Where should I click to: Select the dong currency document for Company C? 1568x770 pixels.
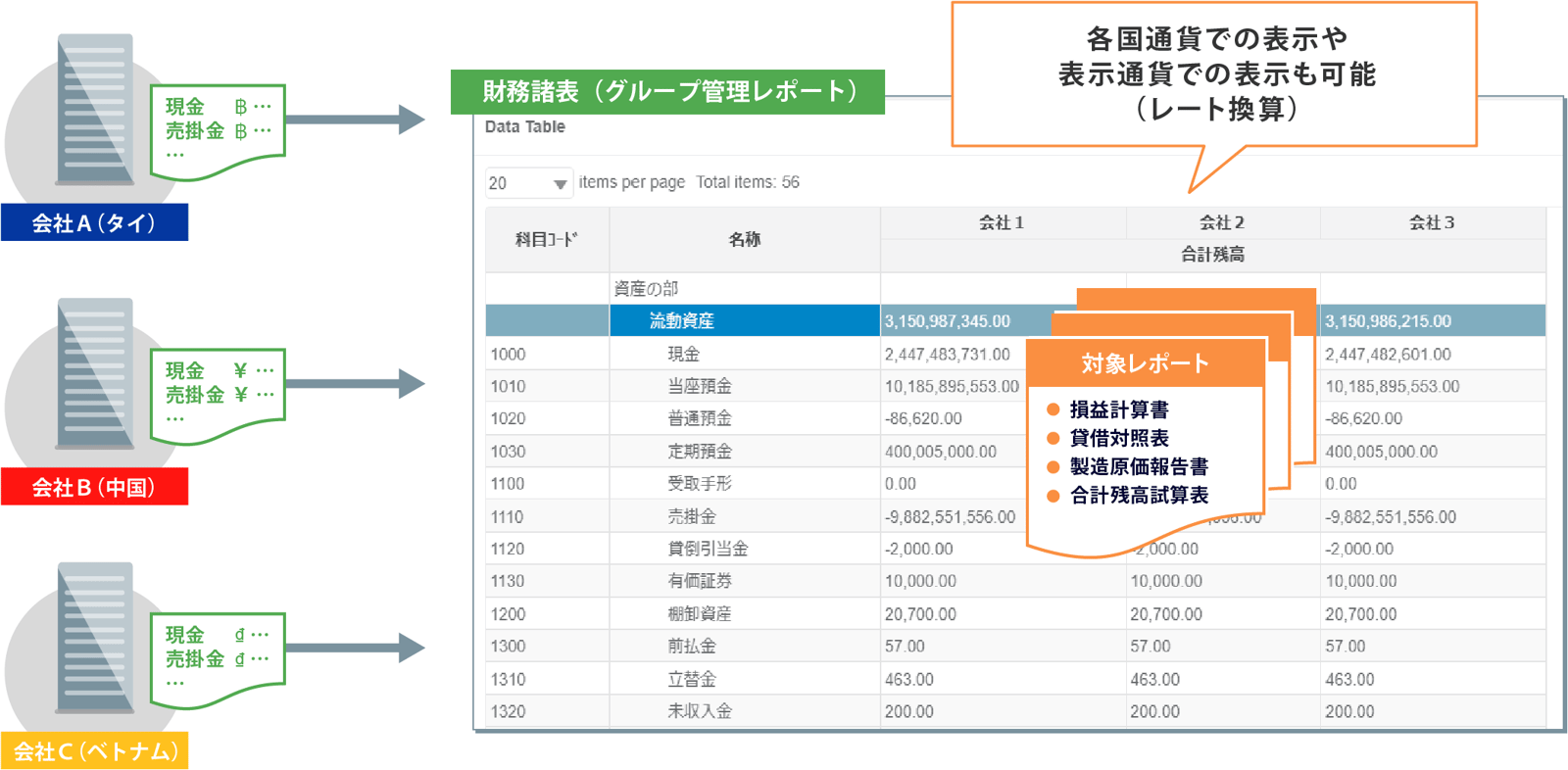click(218, 658)
